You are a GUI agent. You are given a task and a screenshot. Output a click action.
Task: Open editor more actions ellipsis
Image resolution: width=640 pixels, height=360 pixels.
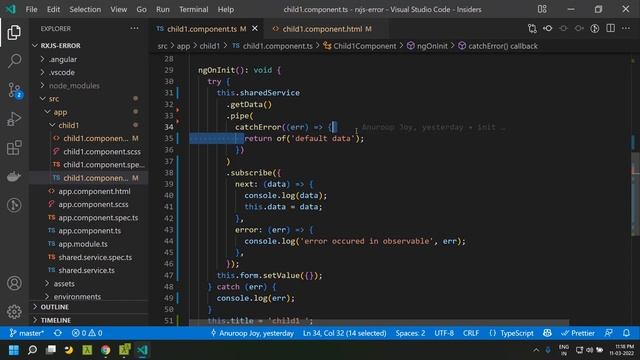[x=626, y=29]
